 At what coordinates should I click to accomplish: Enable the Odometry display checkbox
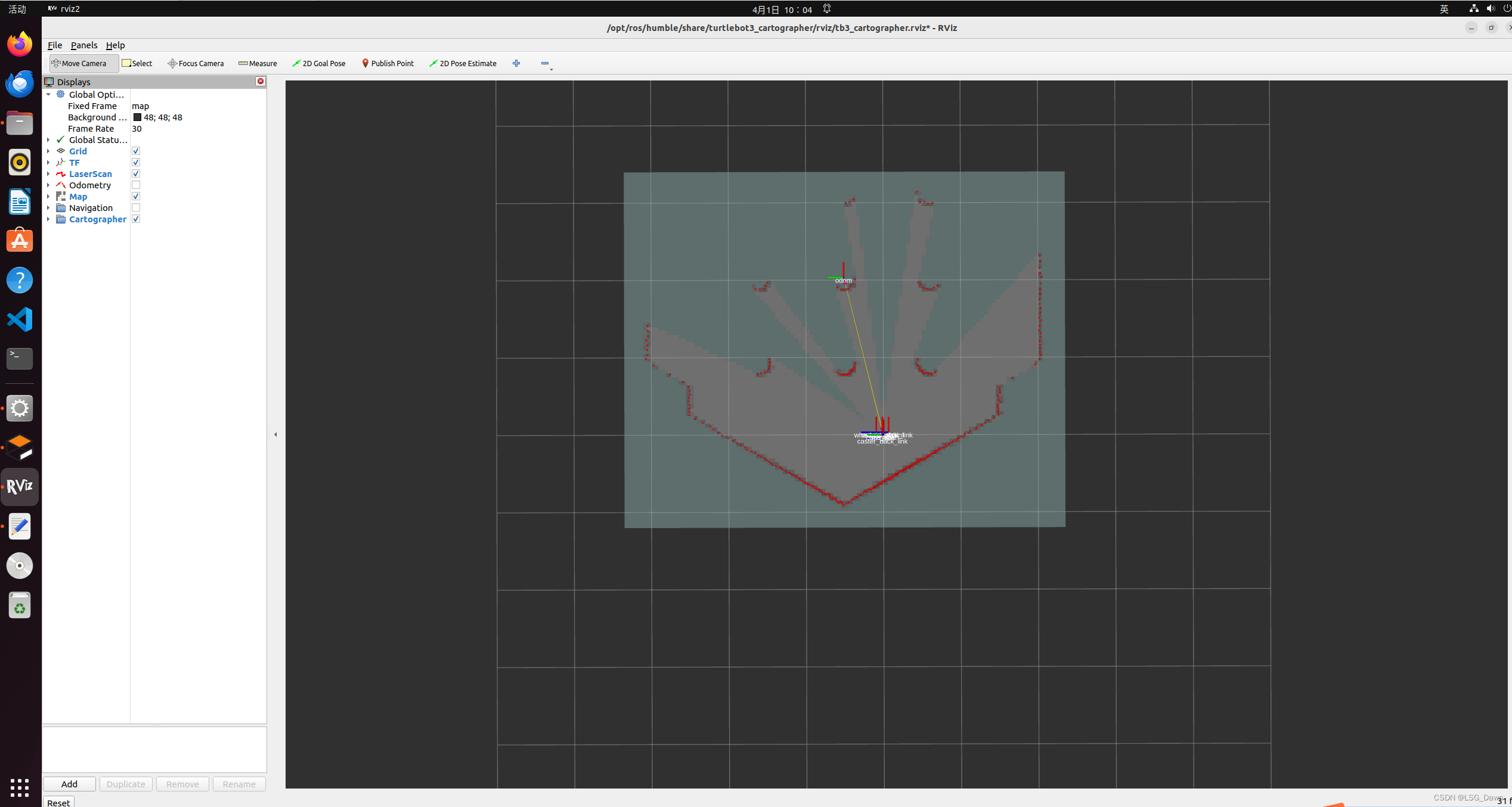pyautogui.click(x=135, y=184)
